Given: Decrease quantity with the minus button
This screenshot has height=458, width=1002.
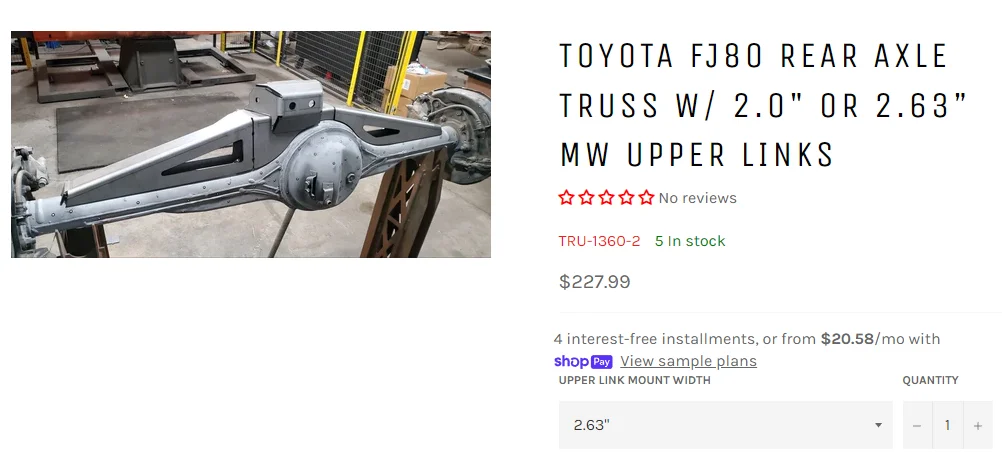Looking at the screenshot, I should [x=917, y=425].
